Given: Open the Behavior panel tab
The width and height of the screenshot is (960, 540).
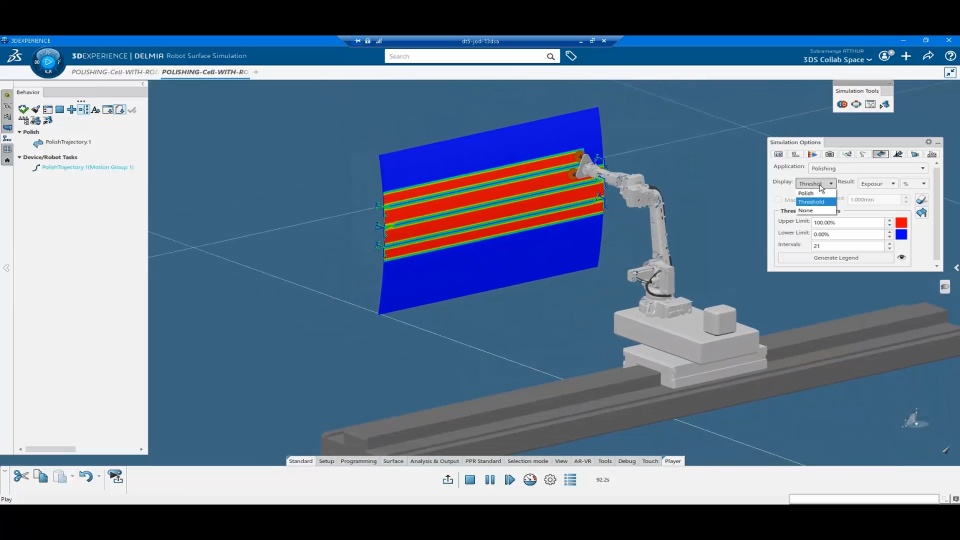Looking at the screenshot, I should tap(28, 92).
